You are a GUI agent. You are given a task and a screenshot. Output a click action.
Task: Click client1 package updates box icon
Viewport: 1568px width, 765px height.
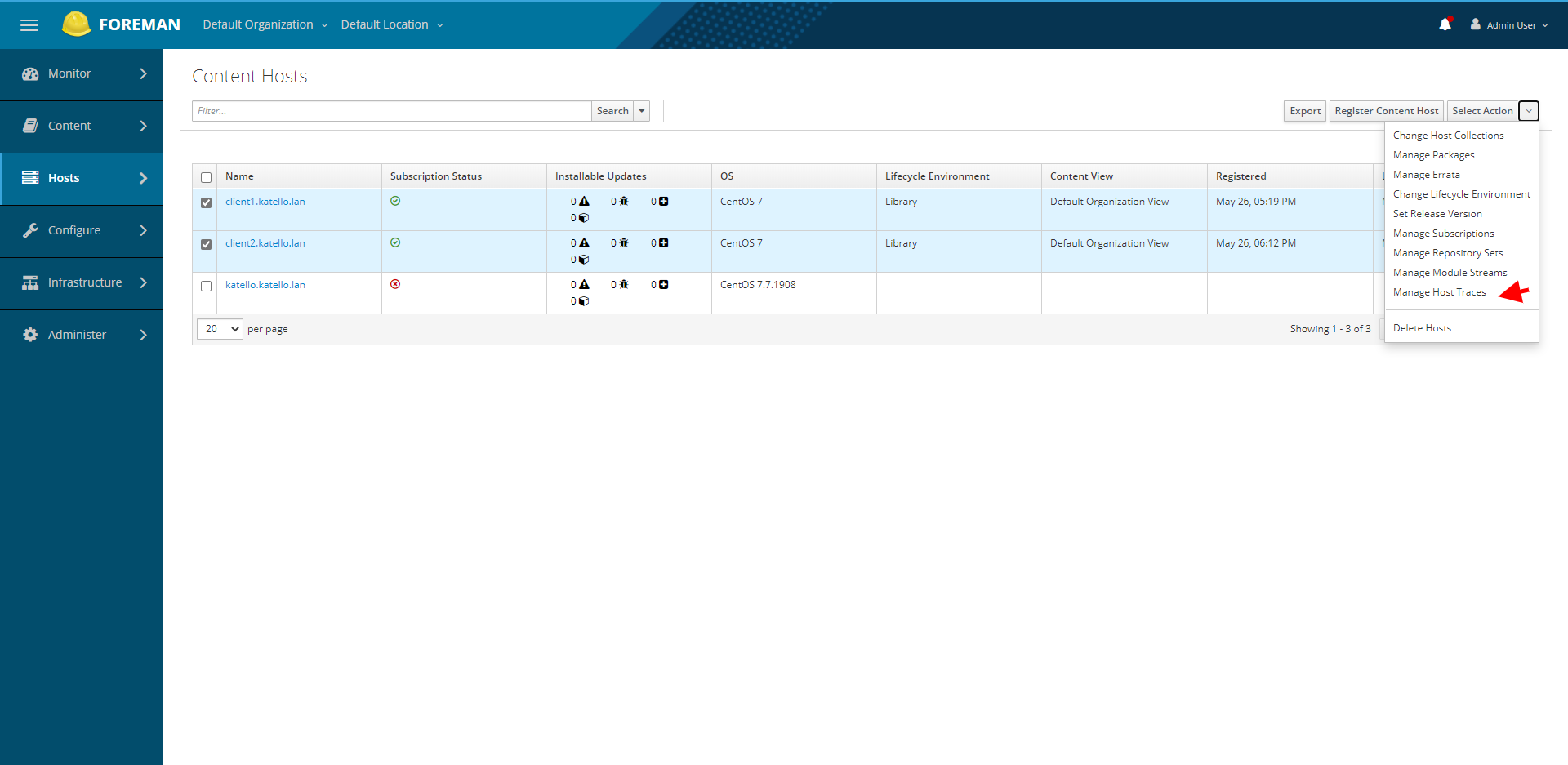coord(584,218)
